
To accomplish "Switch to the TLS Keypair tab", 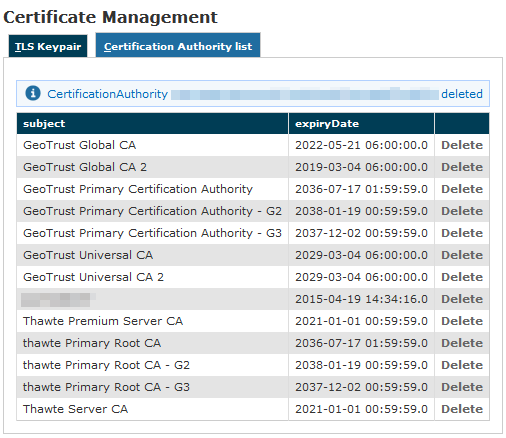I will 48,46.
